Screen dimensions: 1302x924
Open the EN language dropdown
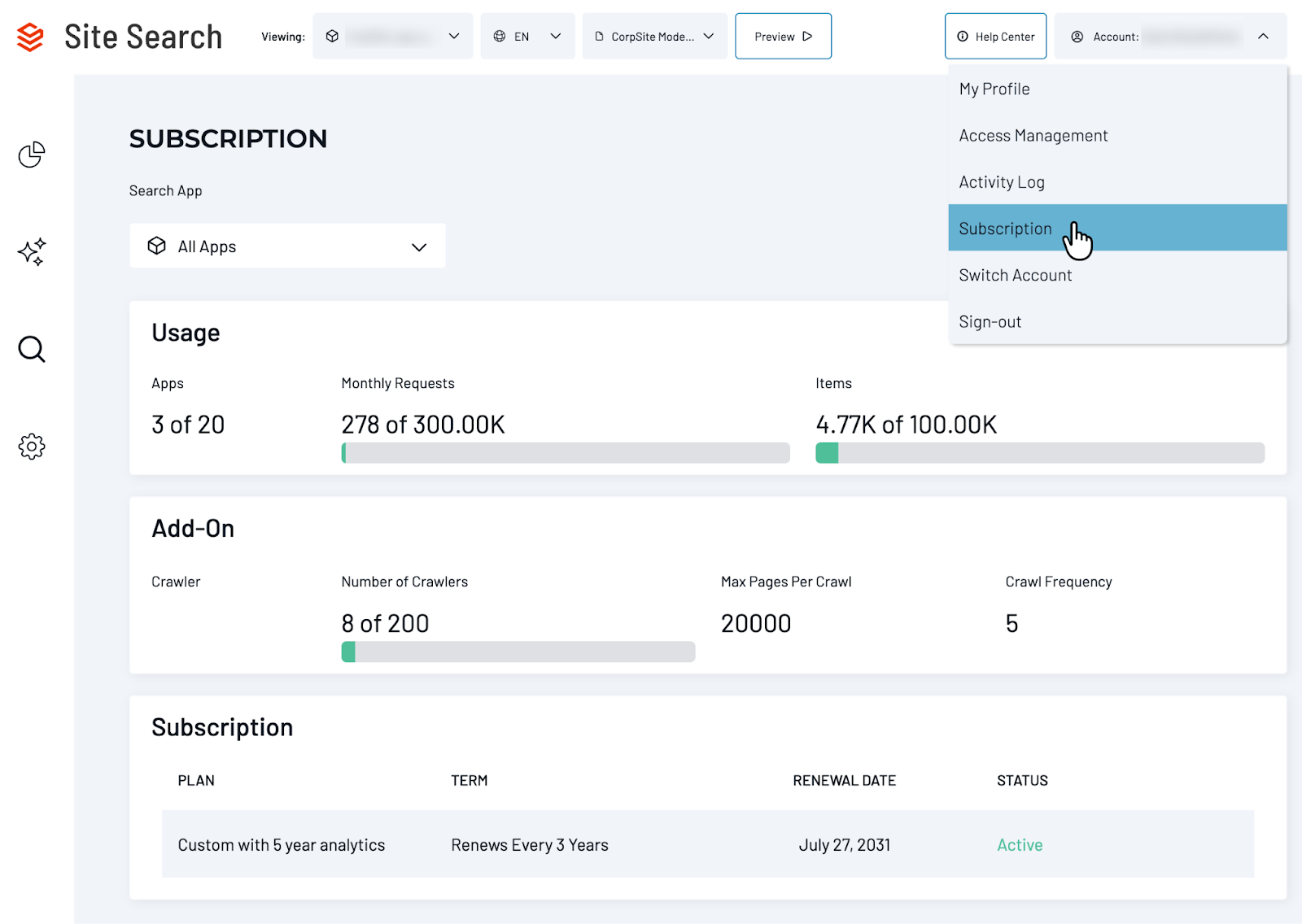pos(527,37)
